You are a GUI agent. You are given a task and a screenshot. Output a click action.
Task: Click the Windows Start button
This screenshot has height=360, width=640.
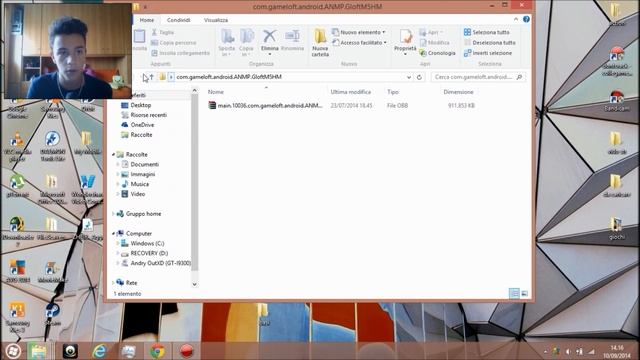(12, 351)
